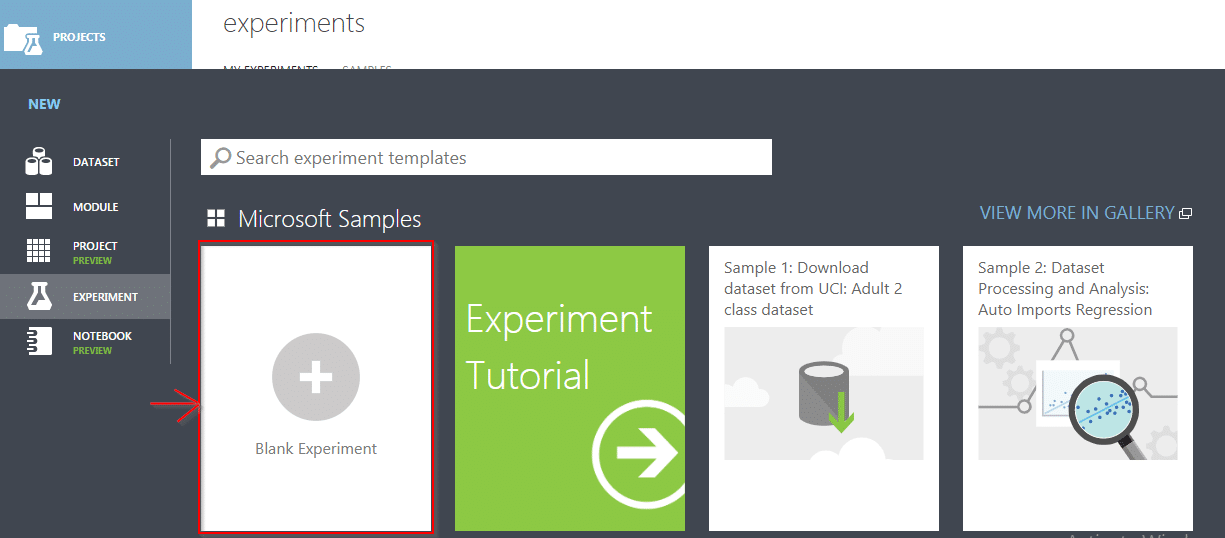Click the Experiment flask icon
1225x538 pixels.
pyautogui.click(x=39, y=296)
